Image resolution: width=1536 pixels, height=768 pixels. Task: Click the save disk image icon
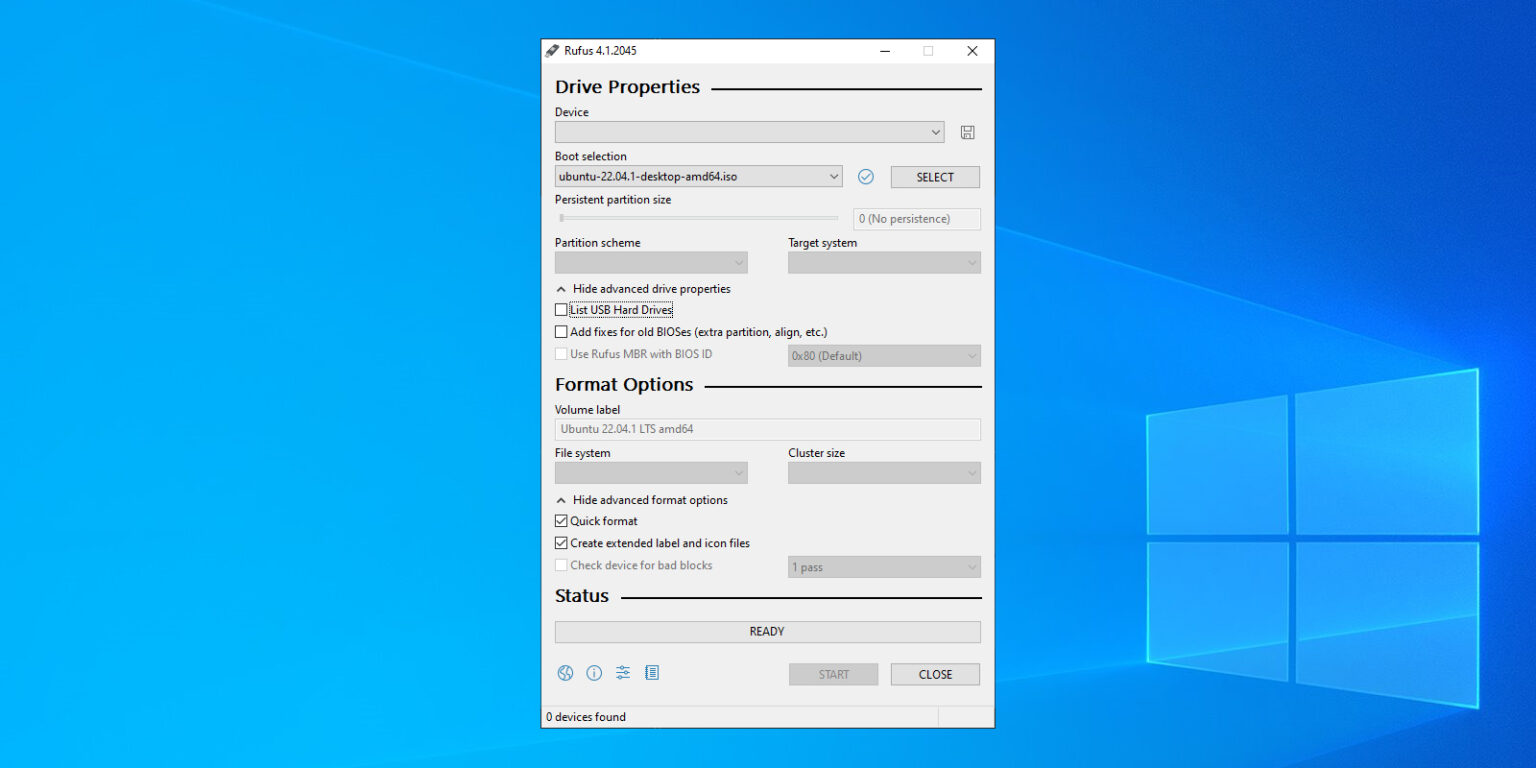pos(967,132)
